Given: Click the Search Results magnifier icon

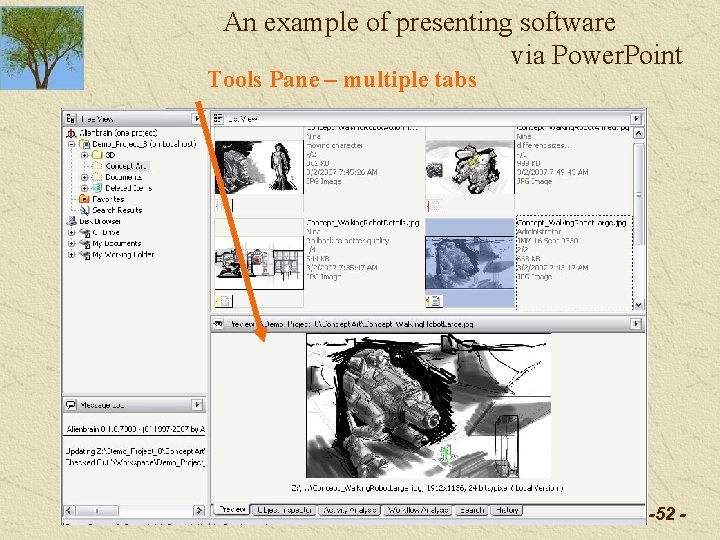Looking at the screenshot, I should (x=84, y=210).
